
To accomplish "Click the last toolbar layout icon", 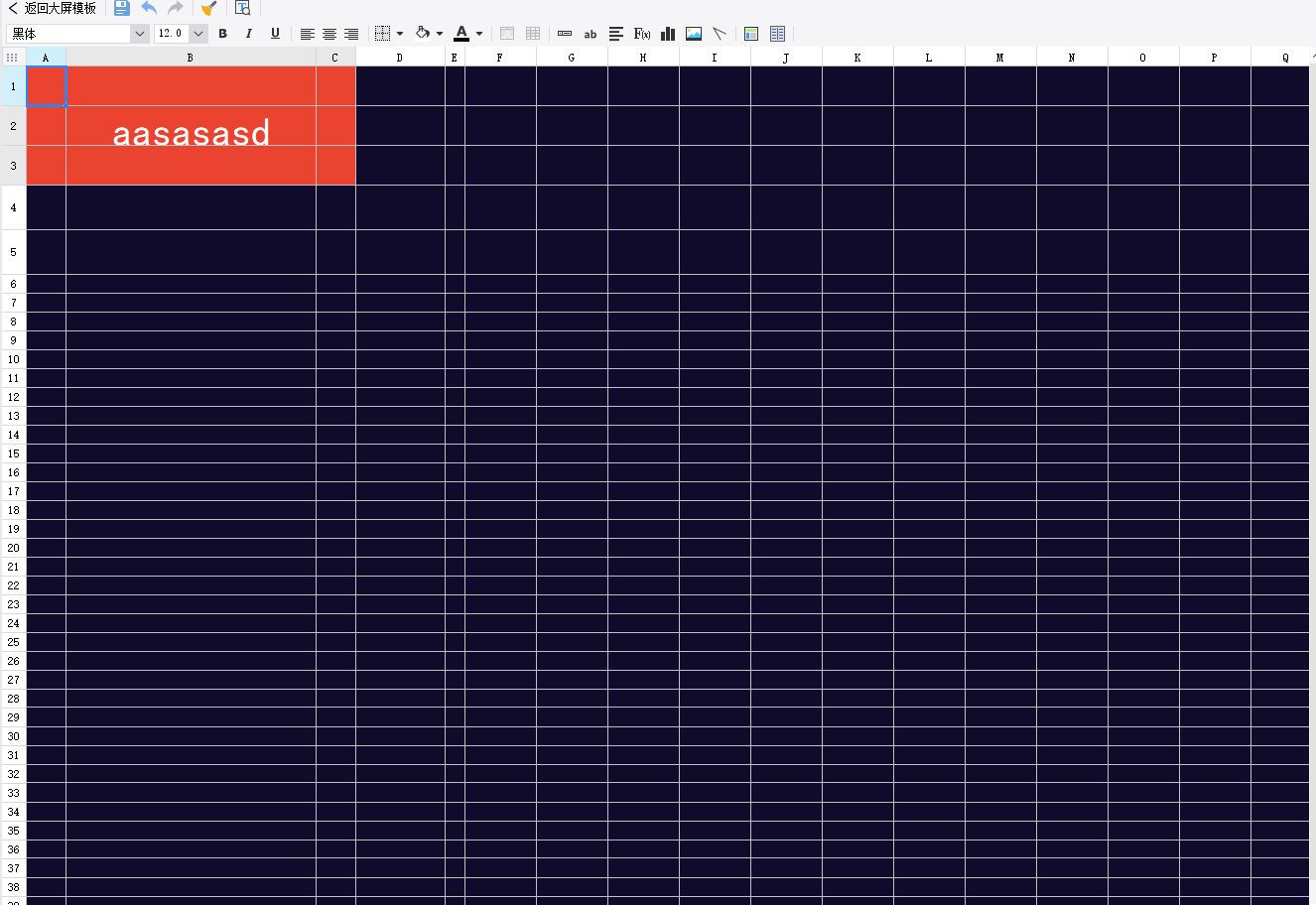I will [777, 34].
